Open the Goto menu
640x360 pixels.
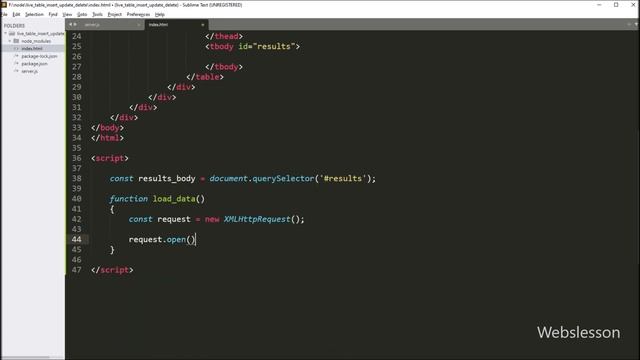(x=82, y=14)
